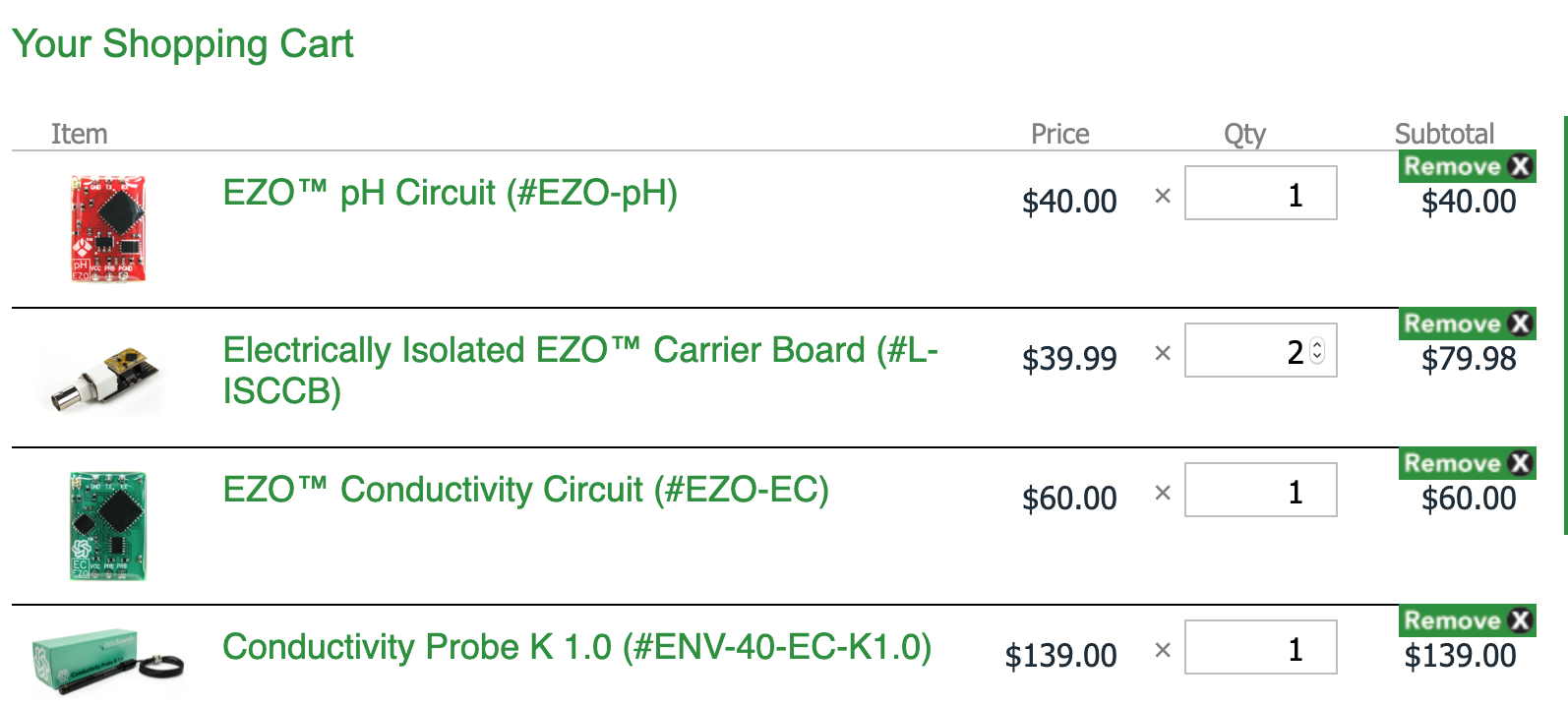
Task: Focus the pH circuit quantity field
Action: 1259,194
